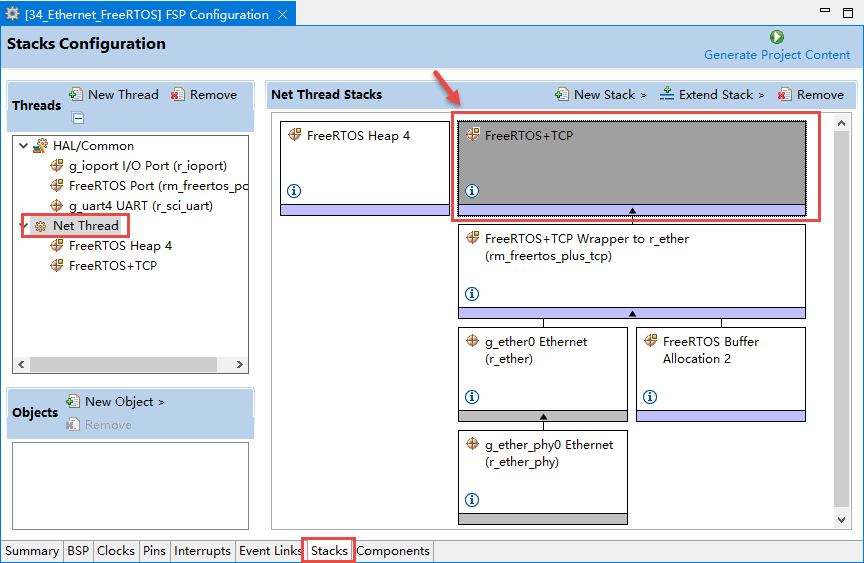Select FreeRTOS+TCP Wrapper to r_ether block
The height and width of the screenshot is (563, 864).
click(632, 271)
